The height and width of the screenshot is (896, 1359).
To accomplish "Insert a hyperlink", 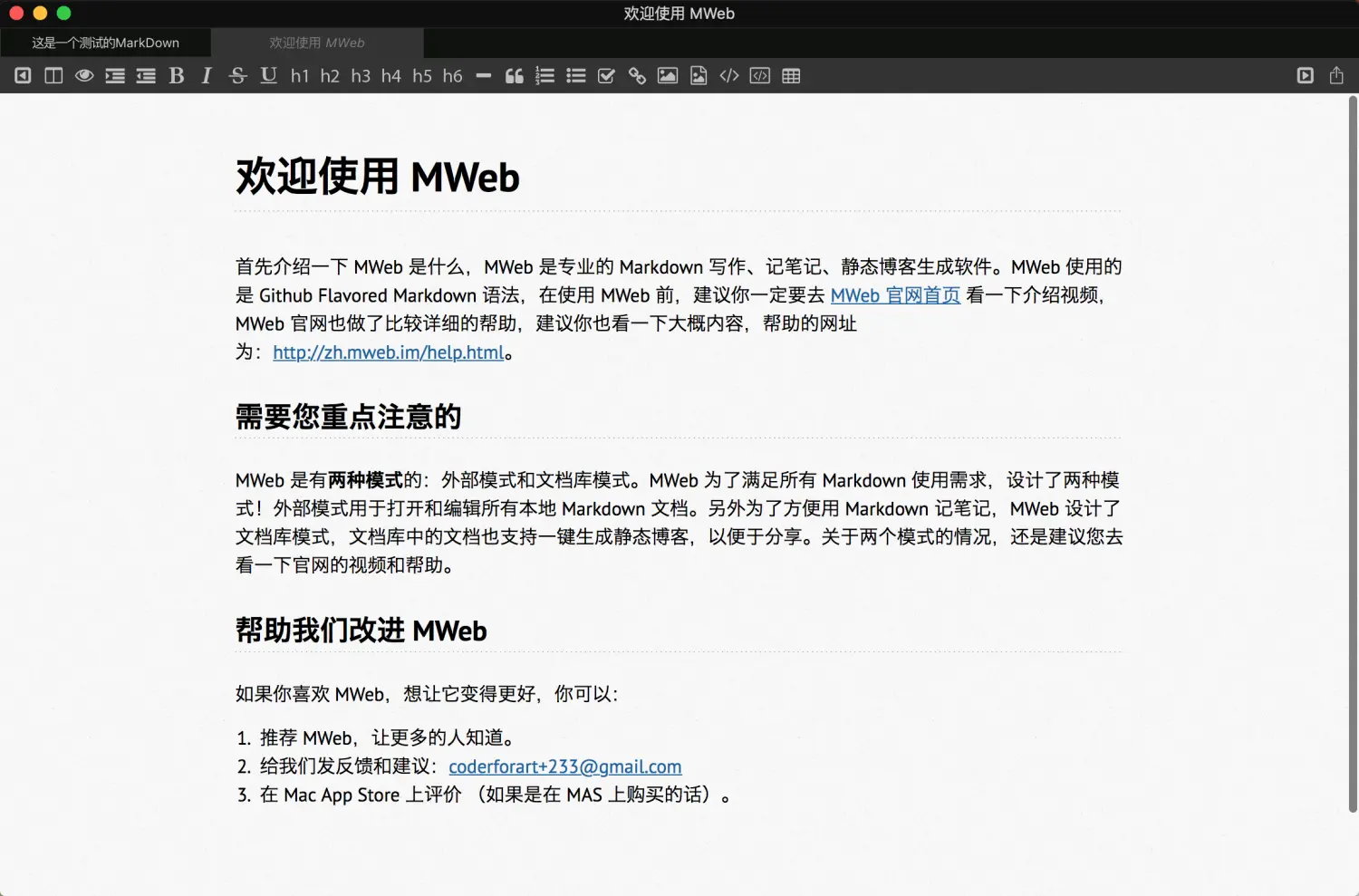I will [x=637, y=76].
